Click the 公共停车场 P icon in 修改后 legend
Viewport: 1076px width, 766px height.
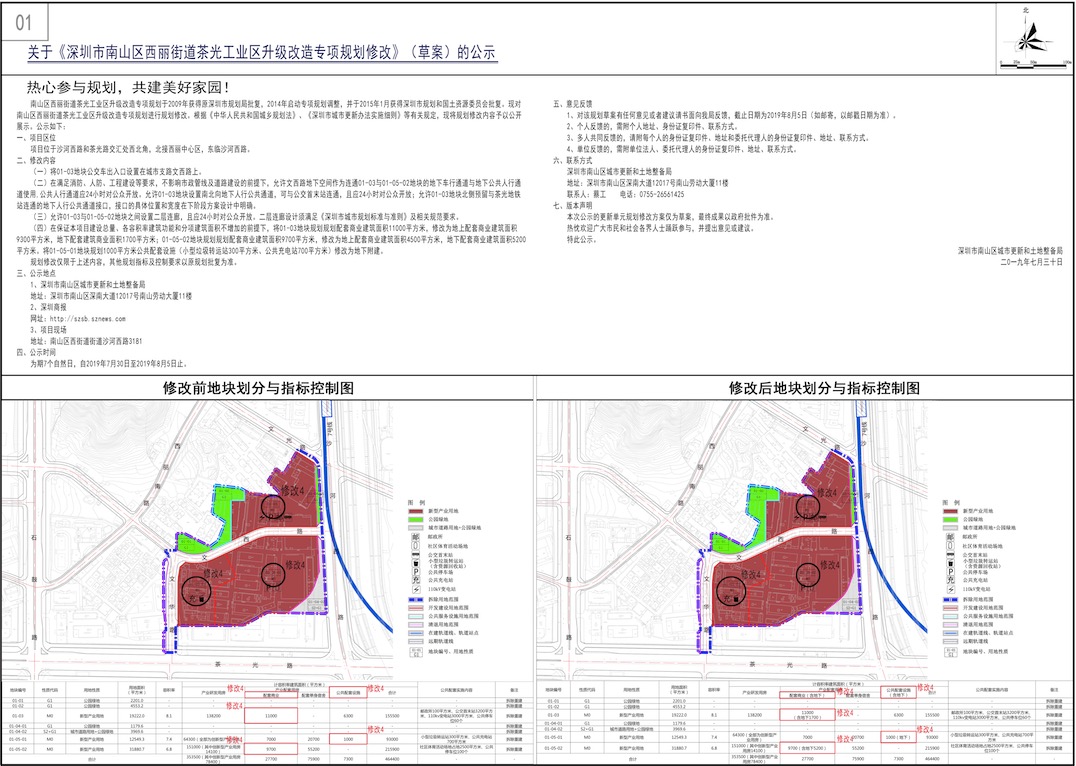[x=950, y=571]
